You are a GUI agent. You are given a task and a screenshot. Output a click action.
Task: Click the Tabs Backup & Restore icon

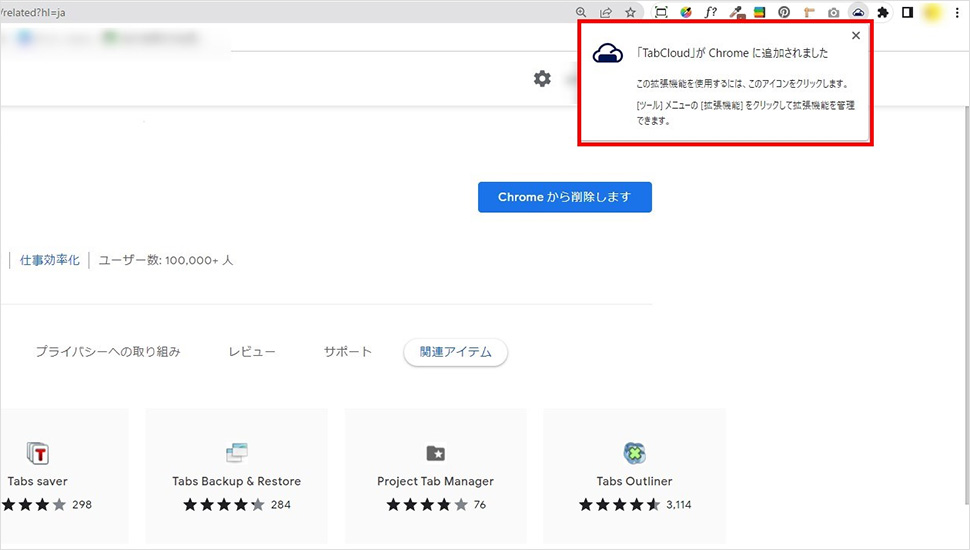tap(236, 453)
